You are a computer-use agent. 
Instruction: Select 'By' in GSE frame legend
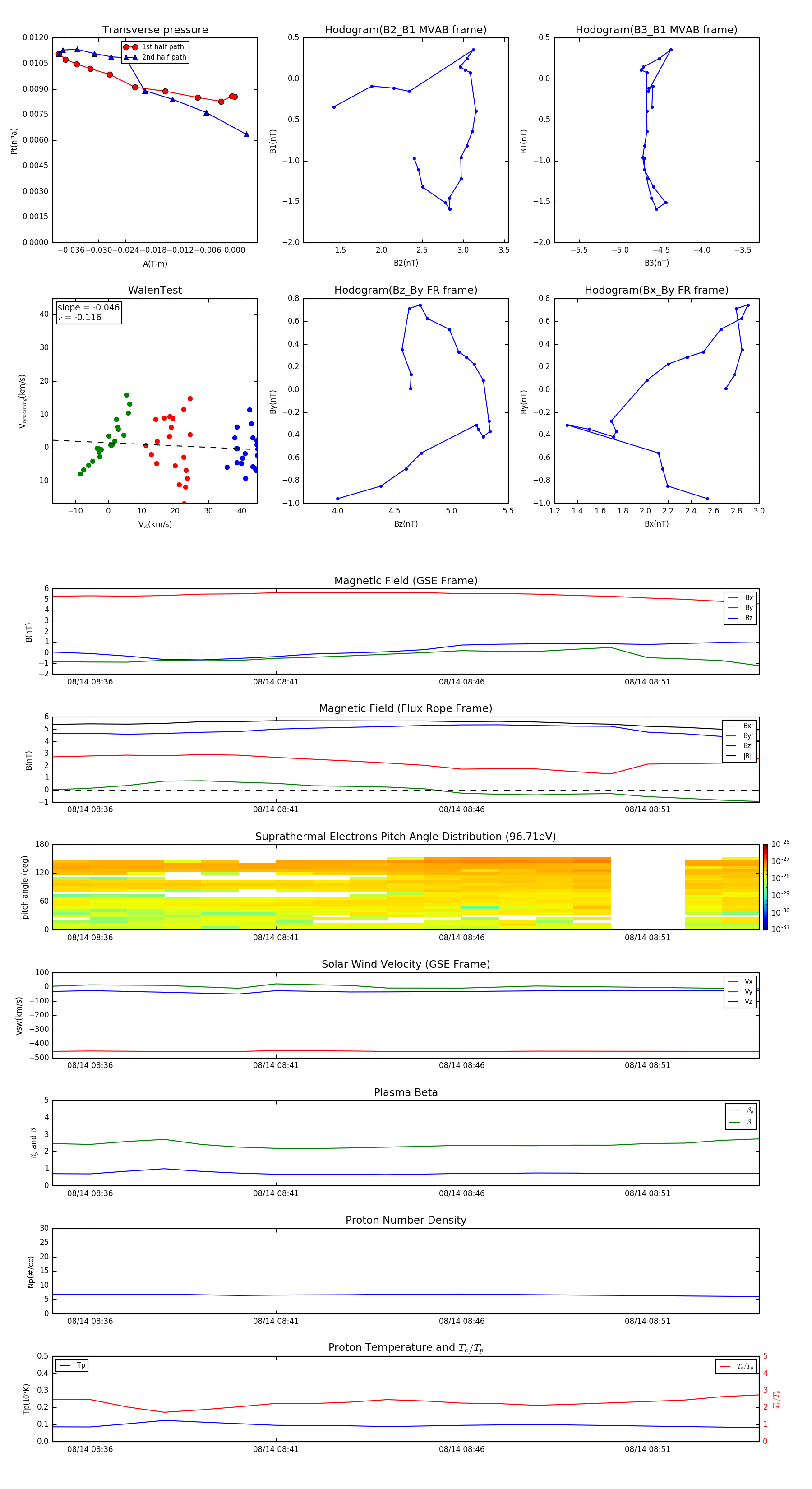tap(740, 607)
